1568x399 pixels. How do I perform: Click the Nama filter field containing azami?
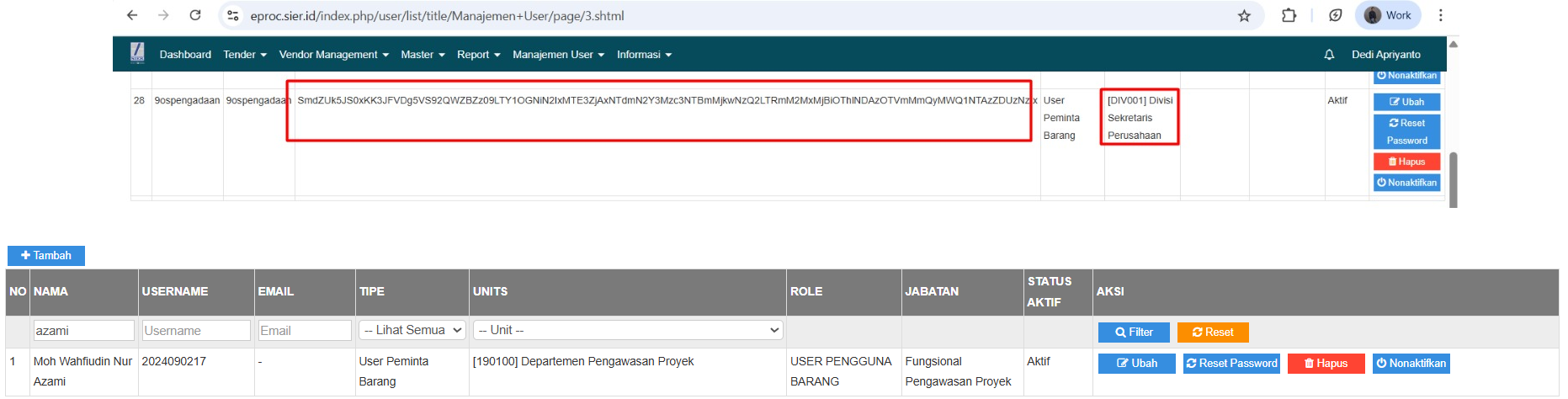[83, 331]
